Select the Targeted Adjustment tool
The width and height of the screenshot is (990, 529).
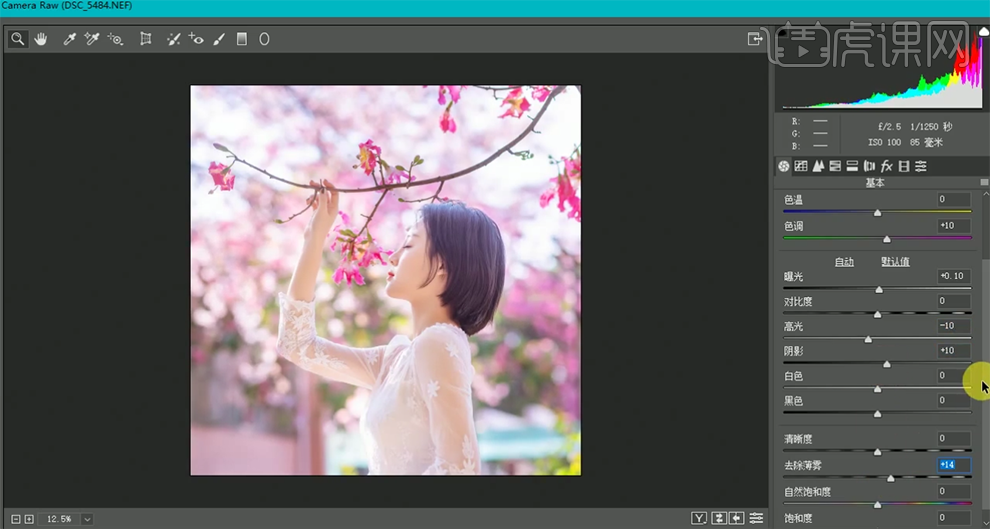(x=115, y=39)
